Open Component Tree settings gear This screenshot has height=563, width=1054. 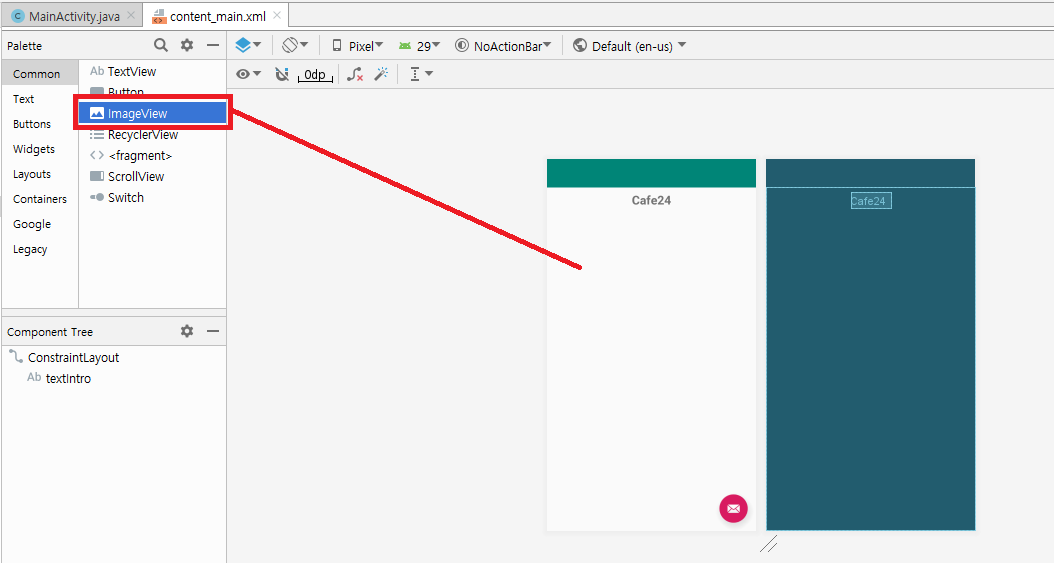pos(187,331)
